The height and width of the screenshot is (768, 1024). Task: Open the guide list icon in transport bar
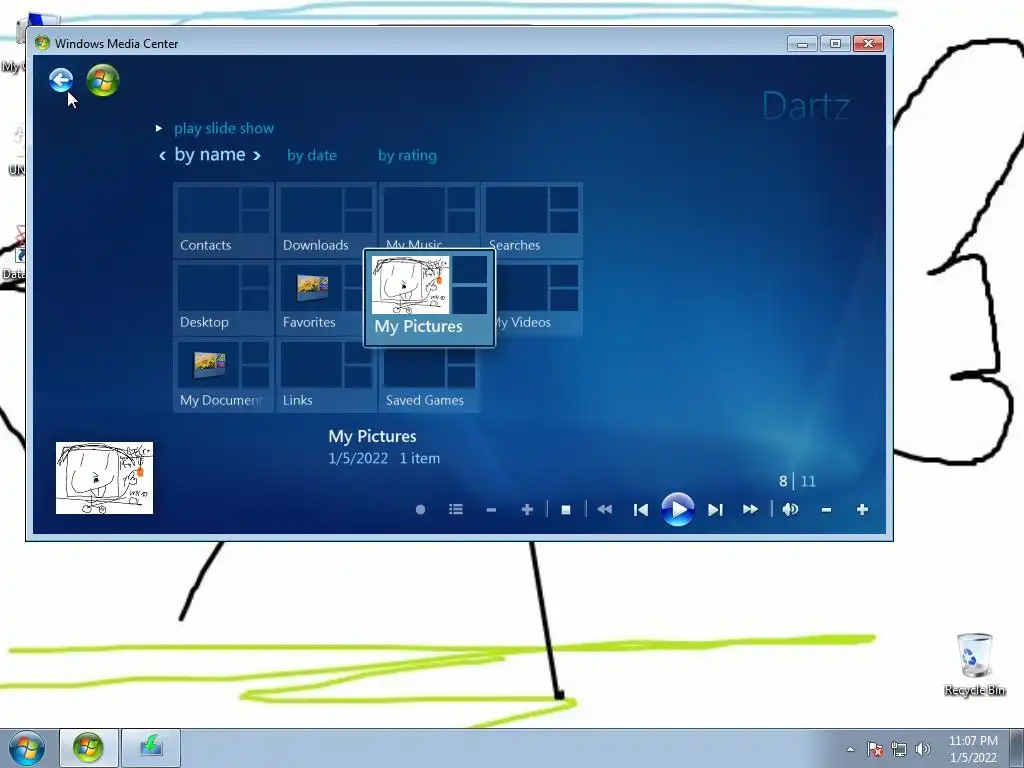pos(456,509)
